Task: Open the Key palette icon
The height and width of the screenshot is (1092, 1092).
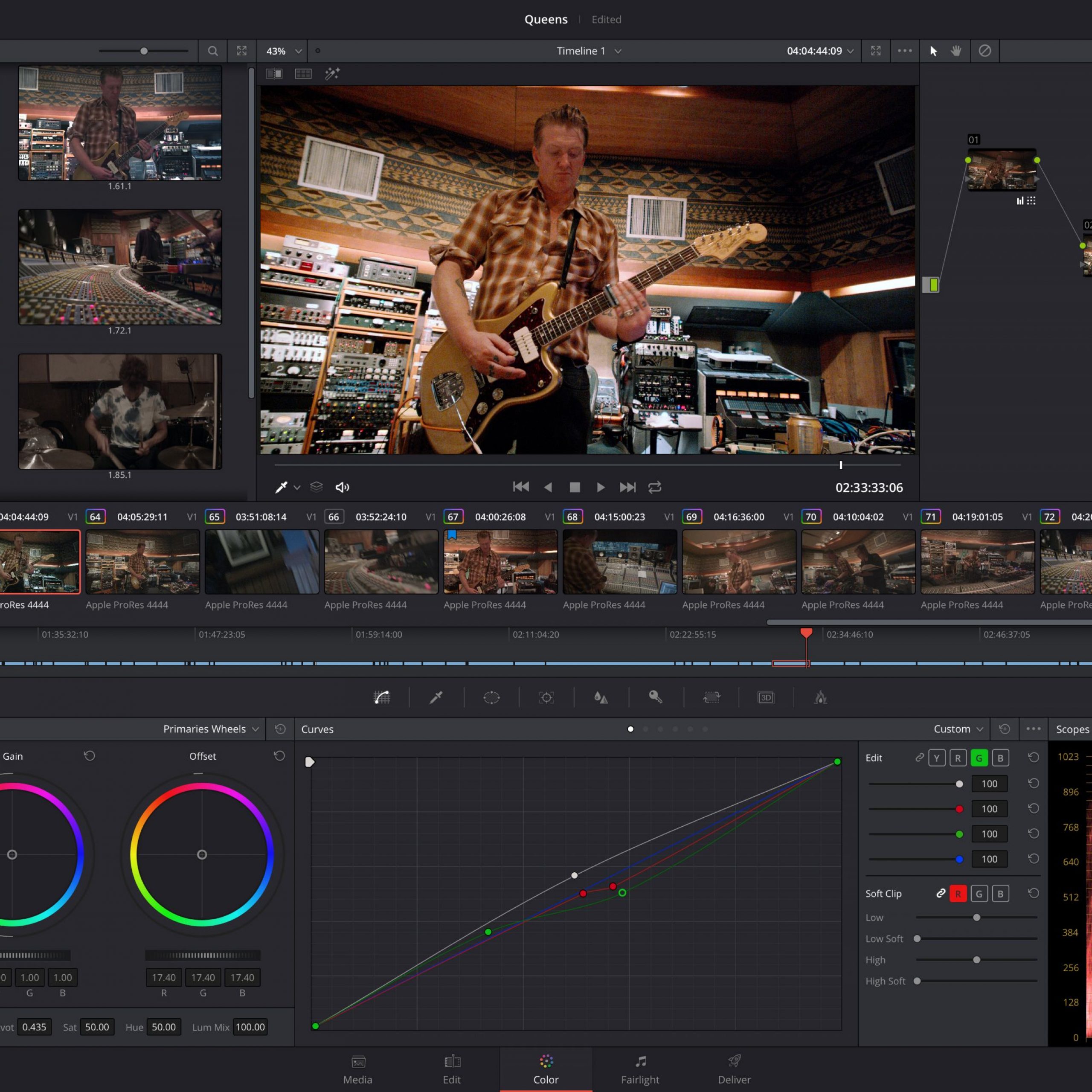Action: (x=656, y=697)
